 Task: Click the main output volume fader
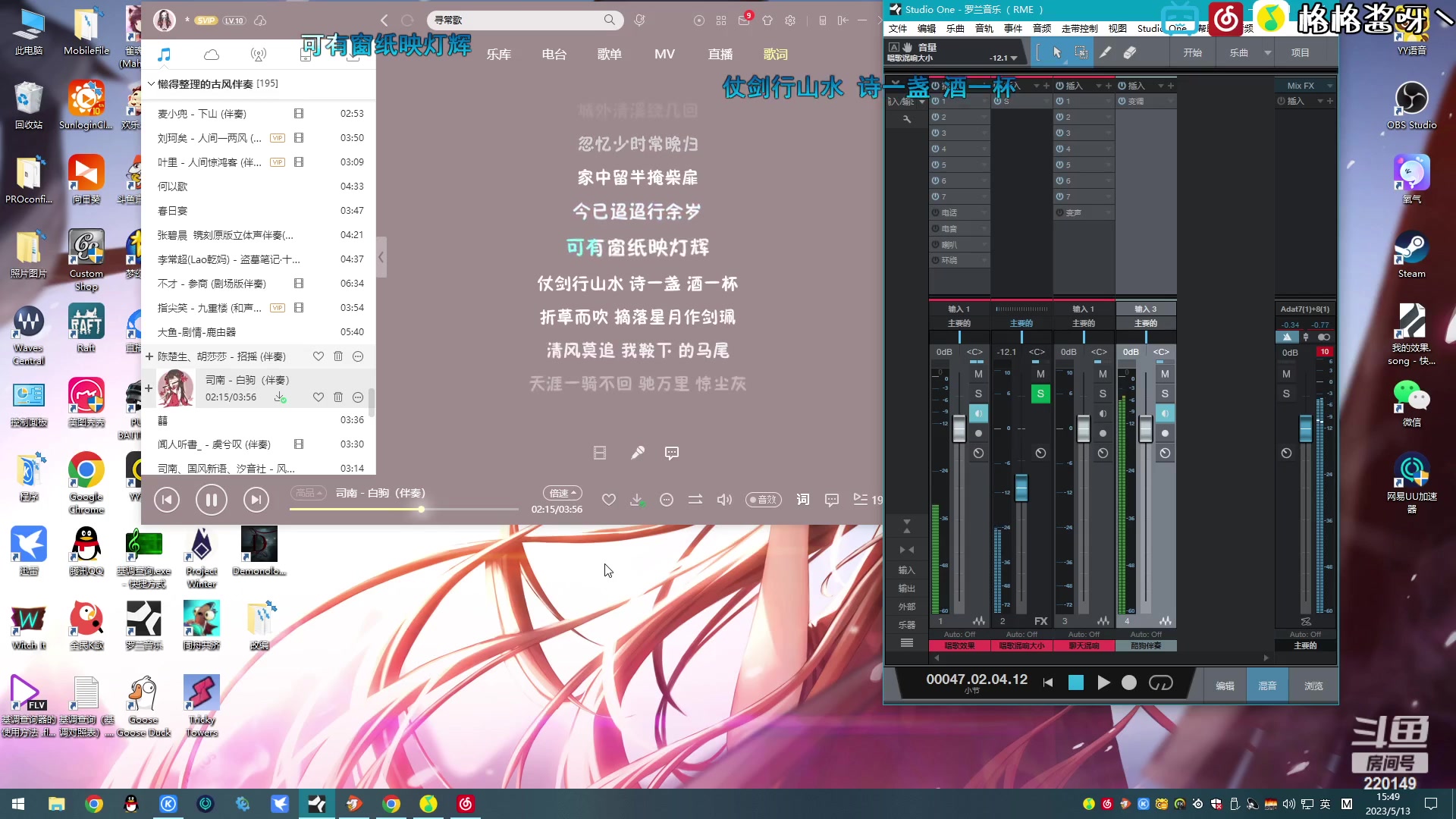pyautogui.click(x=1305, y=428)
